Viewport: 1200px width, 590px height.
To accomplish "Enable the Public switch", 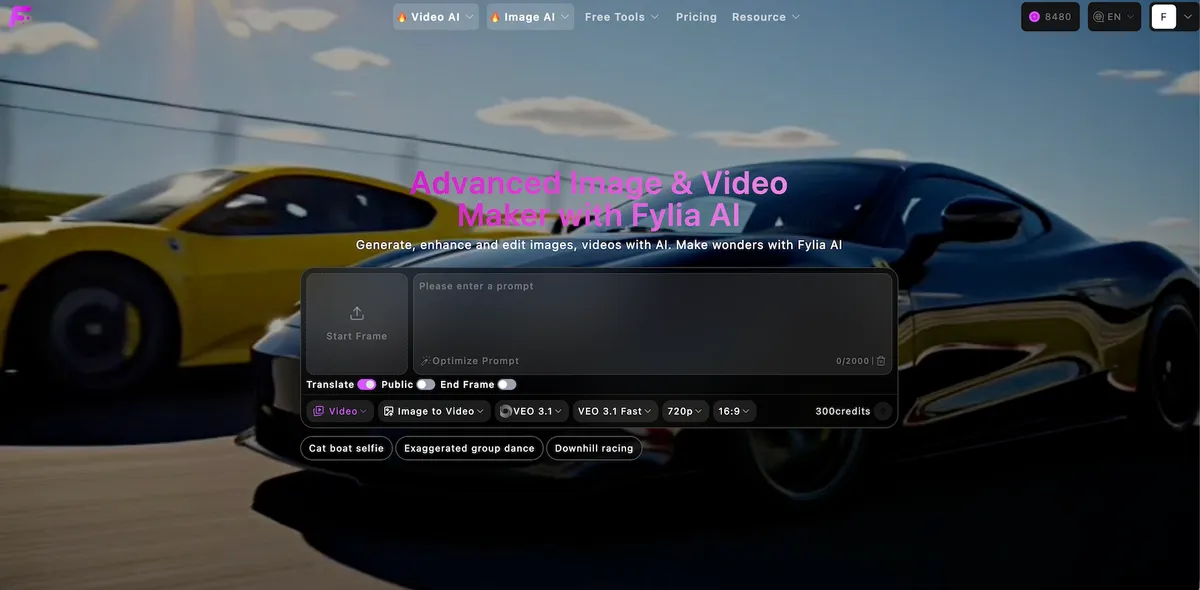I will 426,385.
